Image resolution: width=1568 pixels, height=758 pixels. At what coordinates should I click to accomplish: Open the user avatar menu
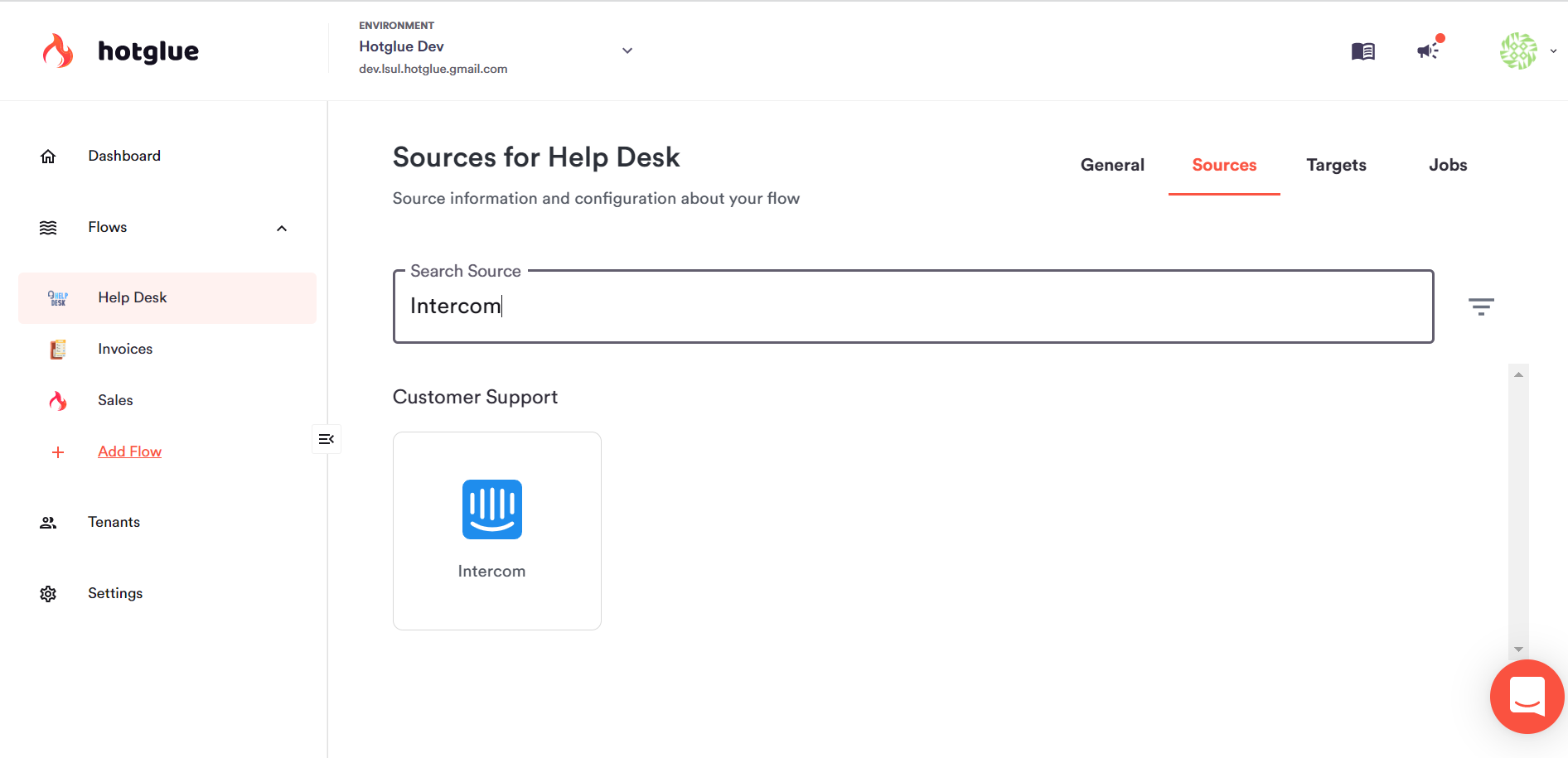(x=1518, y=51)
